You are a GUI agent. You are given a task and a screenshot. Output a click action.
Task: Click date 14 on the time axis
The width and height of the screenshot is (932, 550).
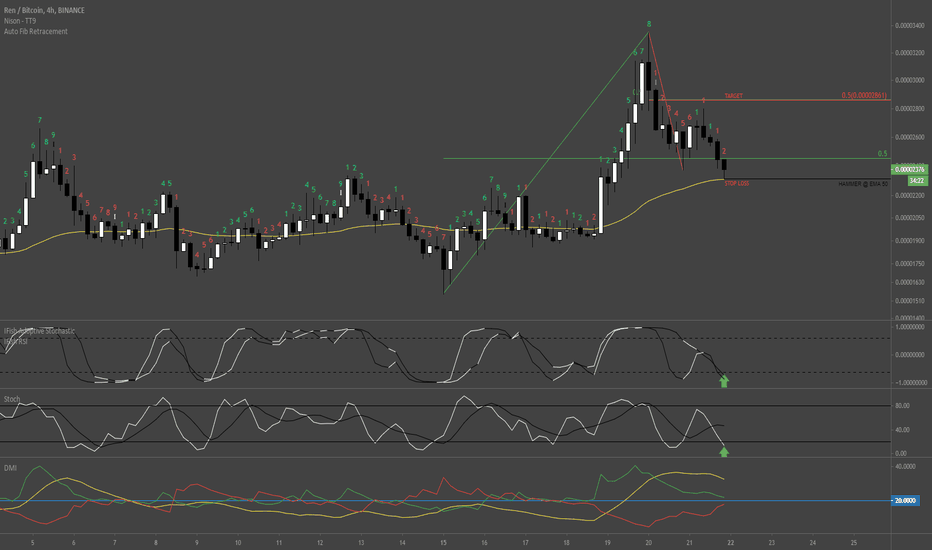click(x=402, y=542)
